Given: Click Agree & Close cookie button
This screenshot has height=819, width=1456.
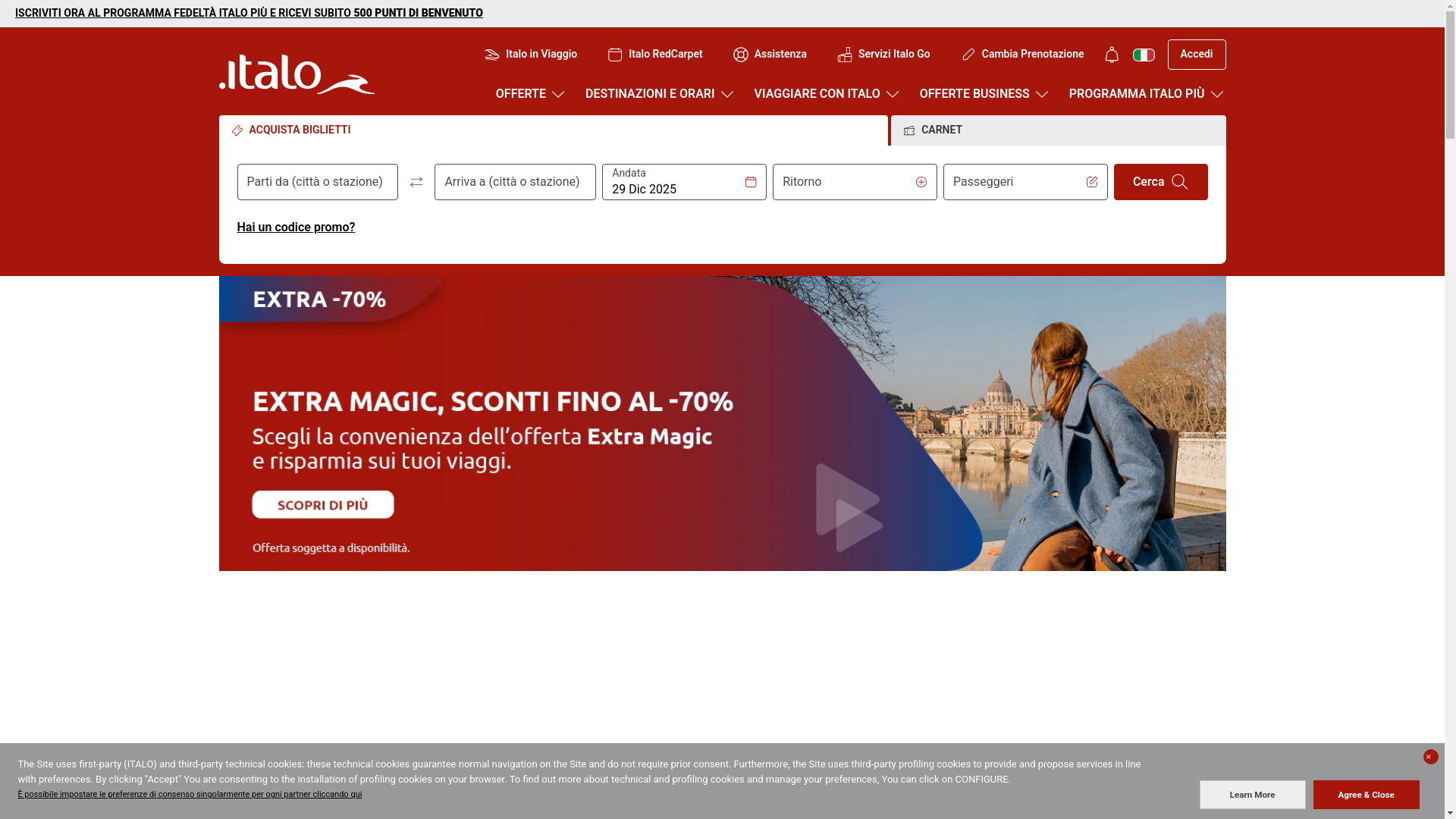Looking at the screenshot, I should [x=1367, y=795].
